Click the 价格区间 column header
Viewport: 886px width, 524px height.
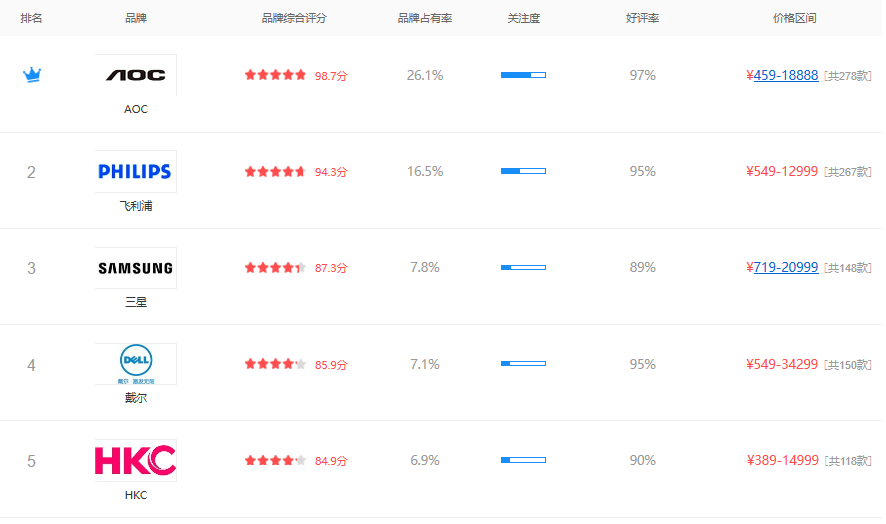(795, 18)
